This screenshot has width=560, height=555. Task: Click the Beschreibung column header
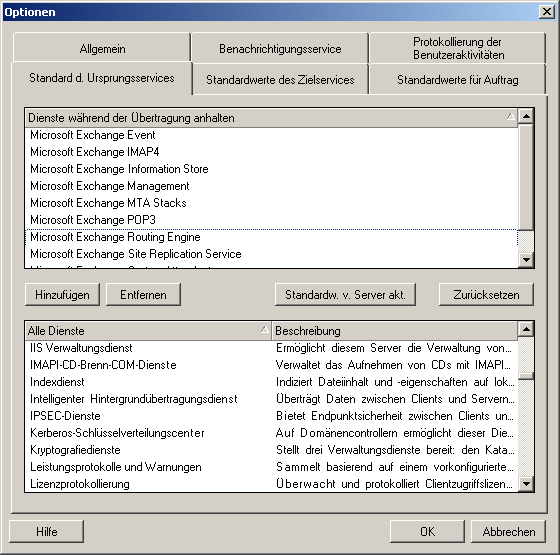(x=395, y=331)
